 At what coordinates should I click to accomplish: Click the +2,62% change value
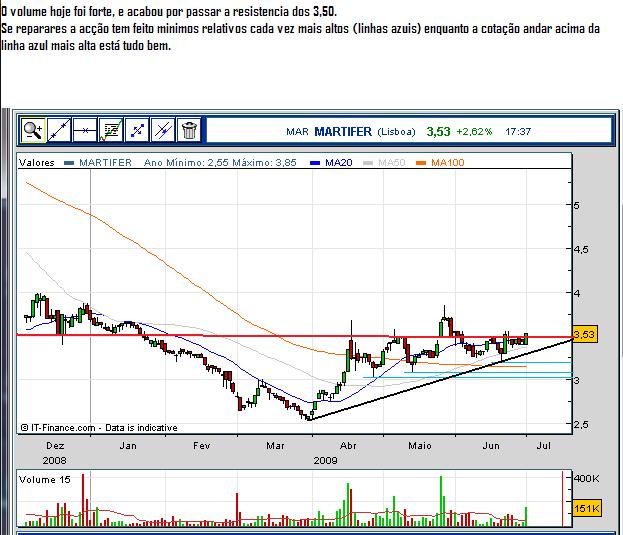tap(474, 131)
